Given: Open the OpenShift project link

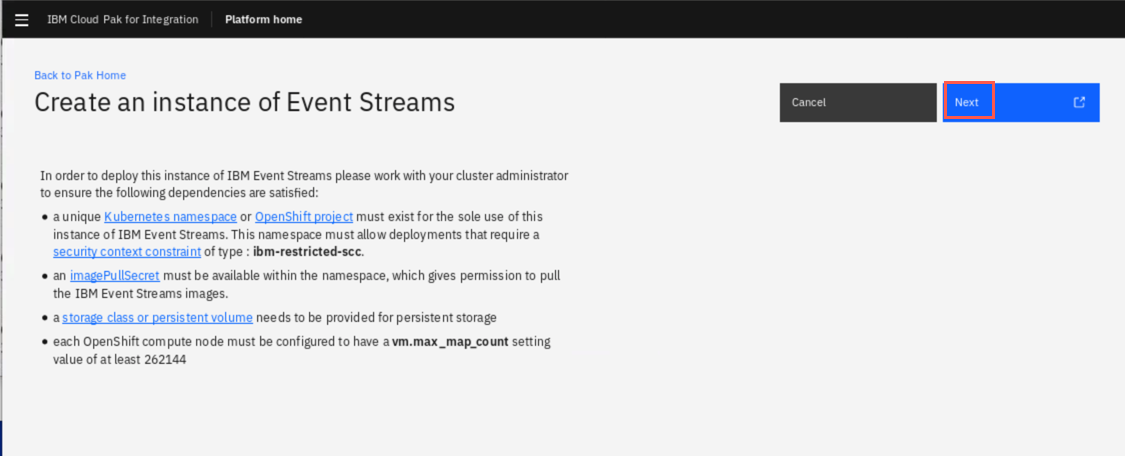Looking at the screenshot, I should click(x=303, y=217).
